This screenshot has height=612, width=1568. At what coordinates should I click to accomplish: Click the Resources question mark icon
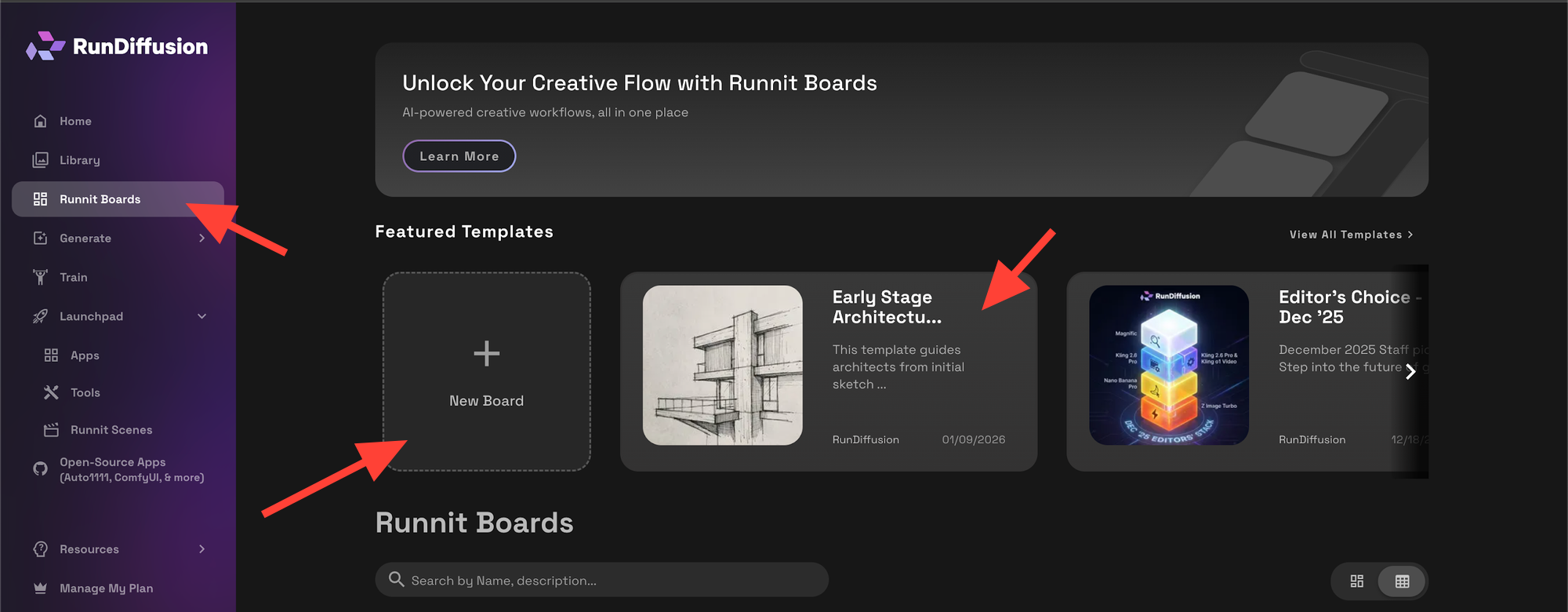pyautogui.click(x=41, y=549)
